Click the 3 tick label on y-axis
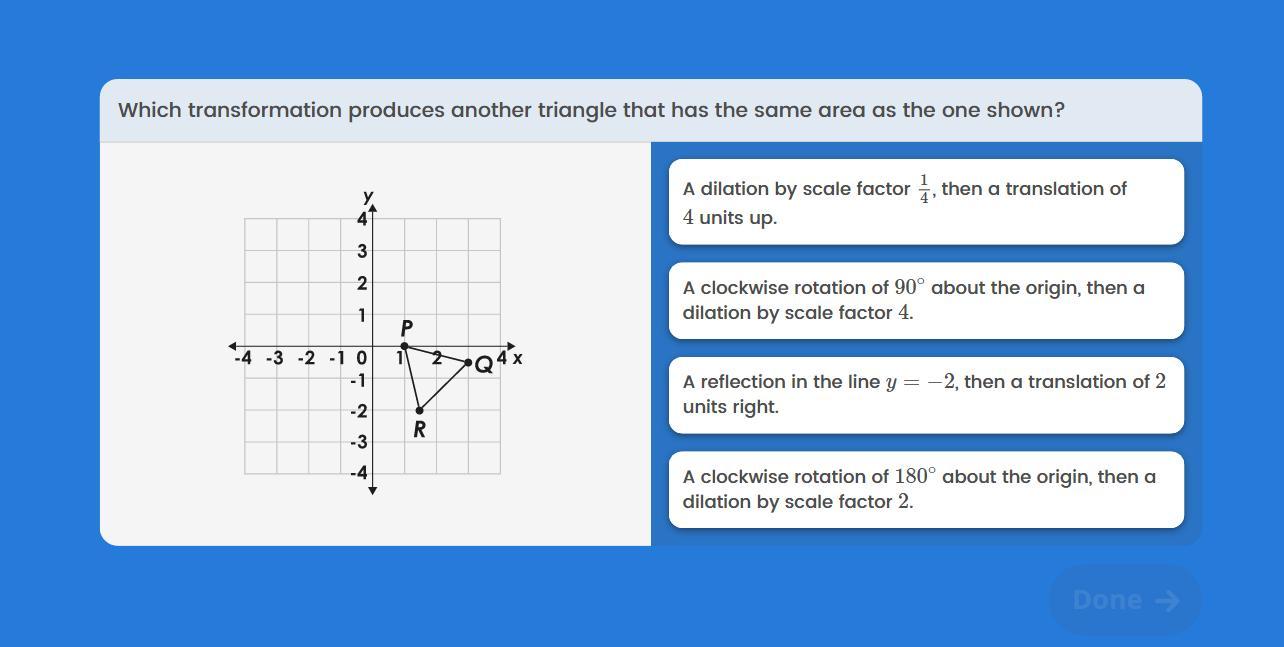The image size is (1284, 647). [x=362, y=251]
